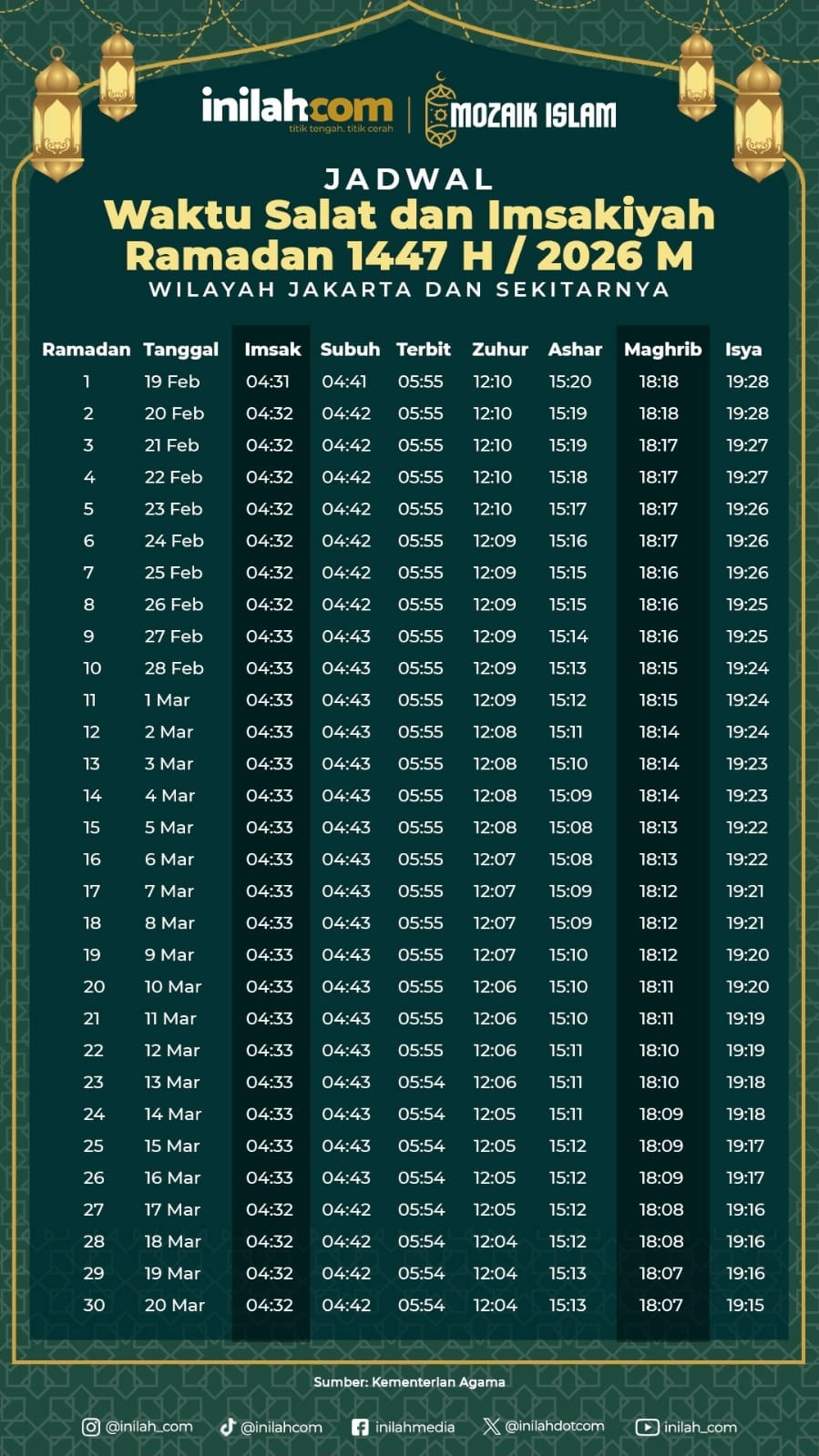Click Terbit time 05:54 for 13 Mar

[x=421, y=1083]
